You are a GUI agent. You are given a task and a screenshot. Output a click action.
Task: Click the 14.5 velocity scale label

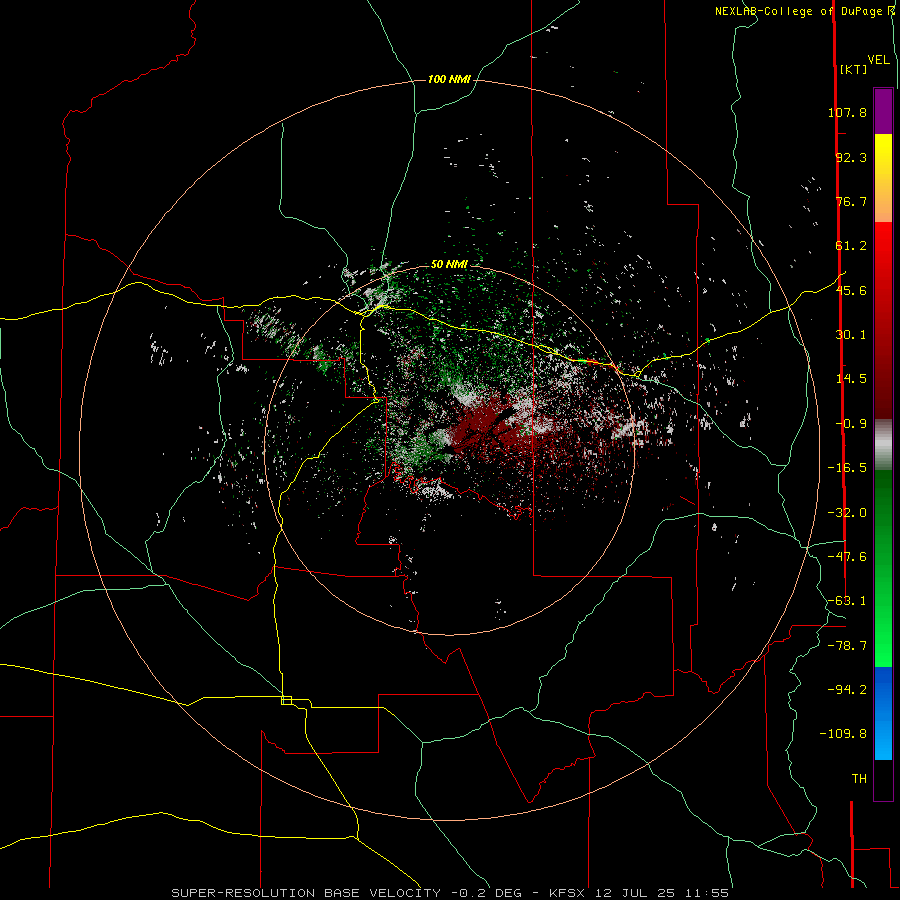851,379
